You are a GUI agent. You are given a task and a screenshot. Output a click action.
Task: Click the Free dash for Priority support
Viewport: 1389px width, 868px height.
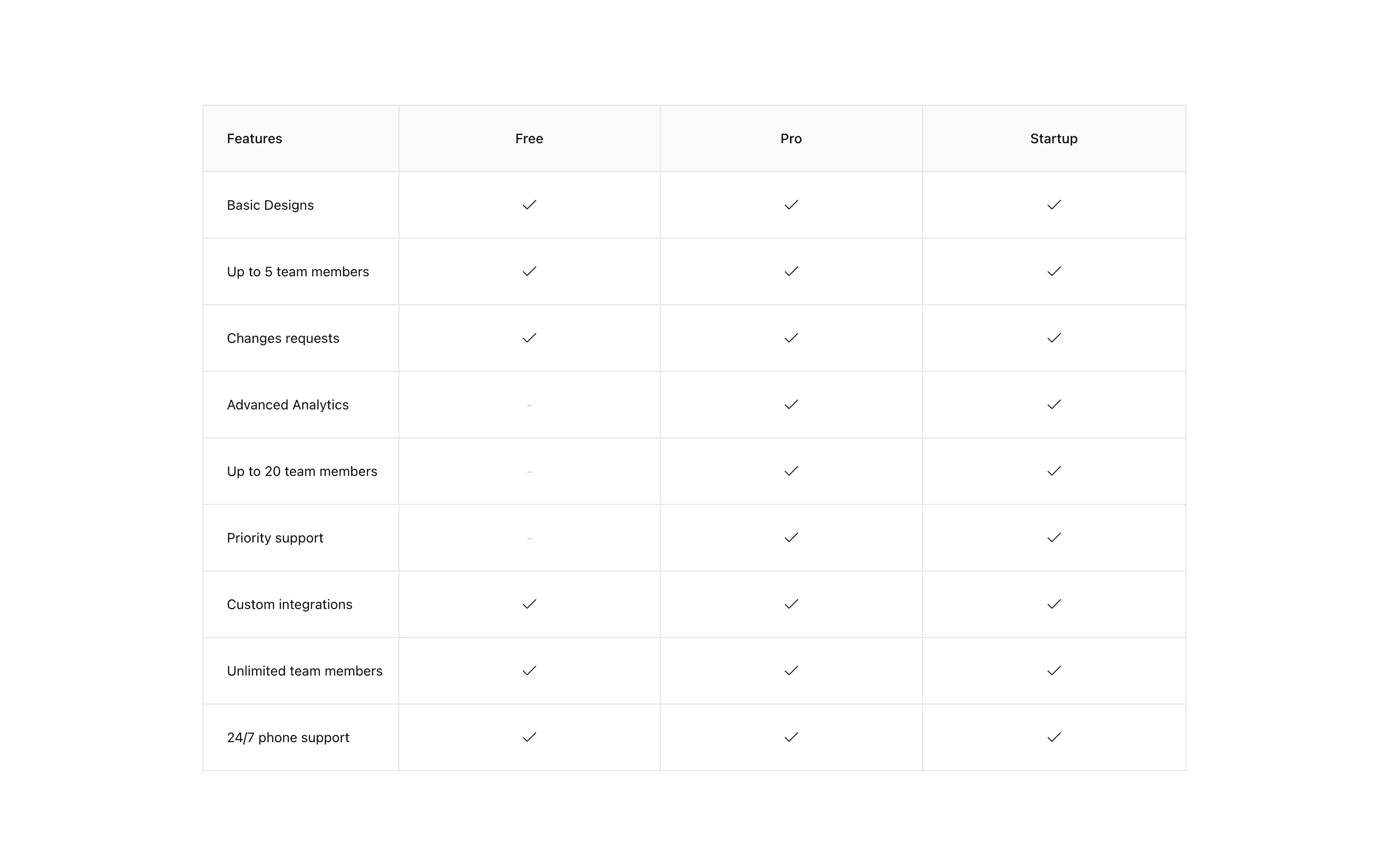529,539
